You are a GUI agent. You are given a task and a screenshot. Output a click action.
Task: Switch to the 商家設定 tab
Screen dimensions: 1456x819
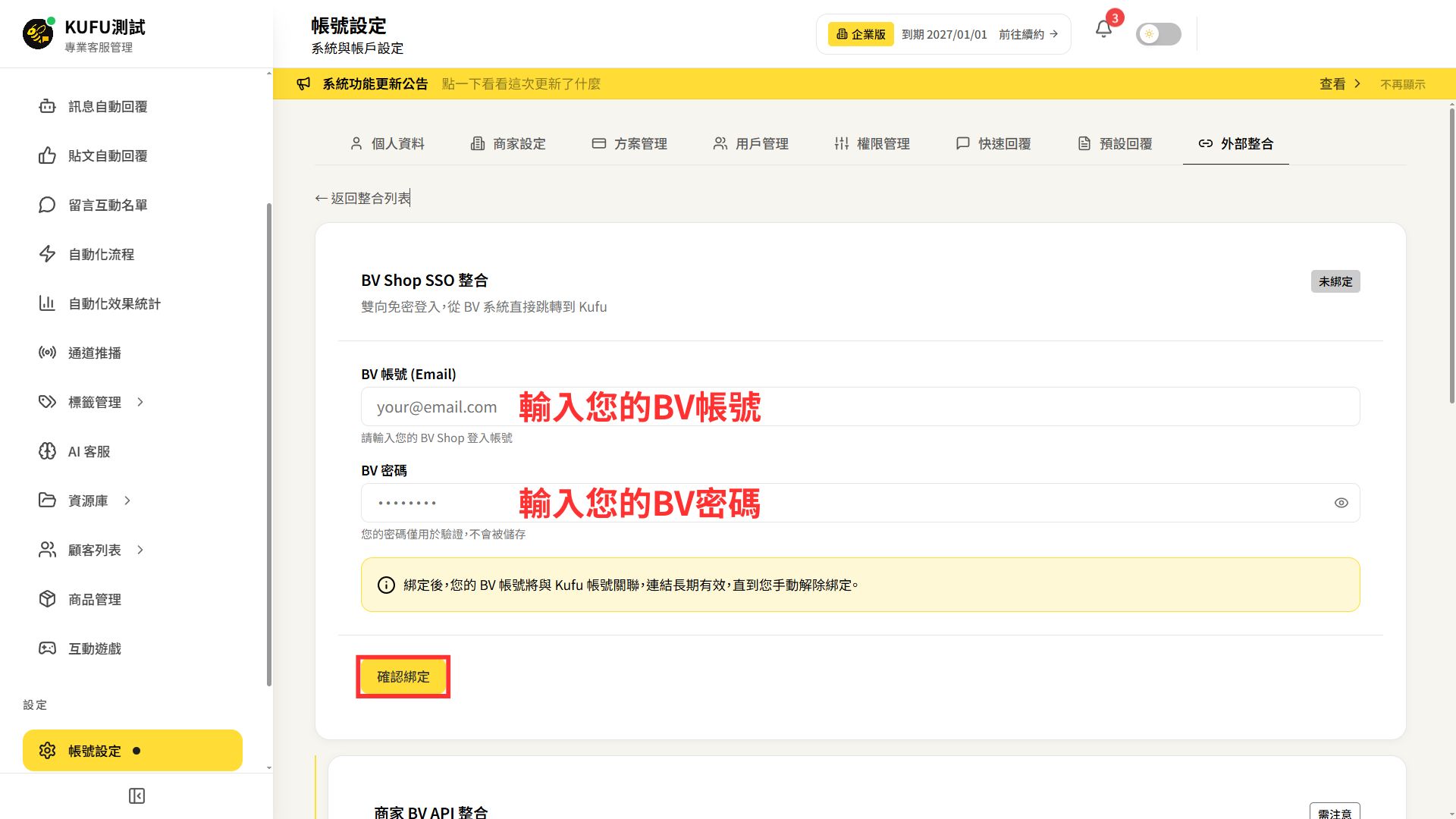(508, 143)
